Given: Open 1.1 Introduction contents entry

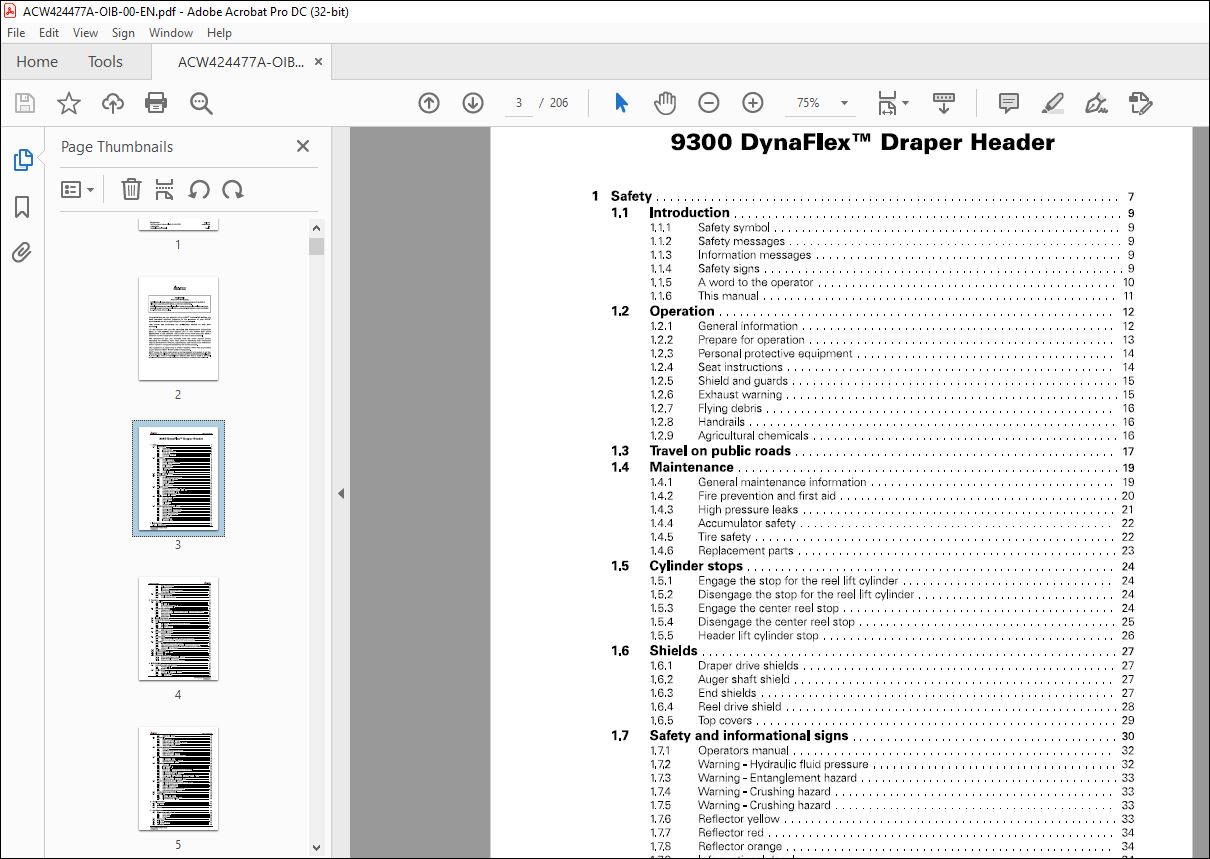Looking at the screenshot, I should (872, 213).
